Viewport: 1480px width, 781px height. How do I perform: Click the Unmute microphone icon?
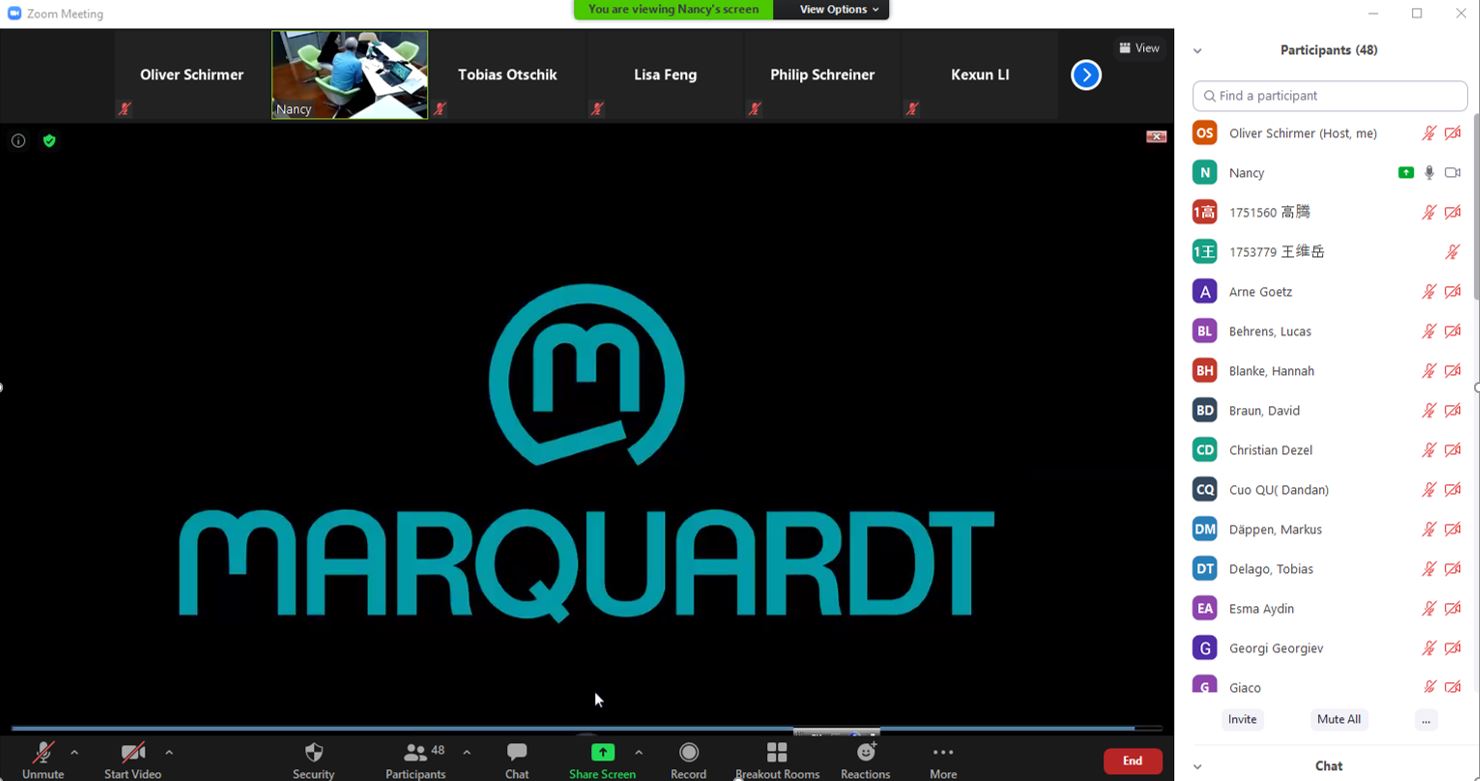coord(43,753)
